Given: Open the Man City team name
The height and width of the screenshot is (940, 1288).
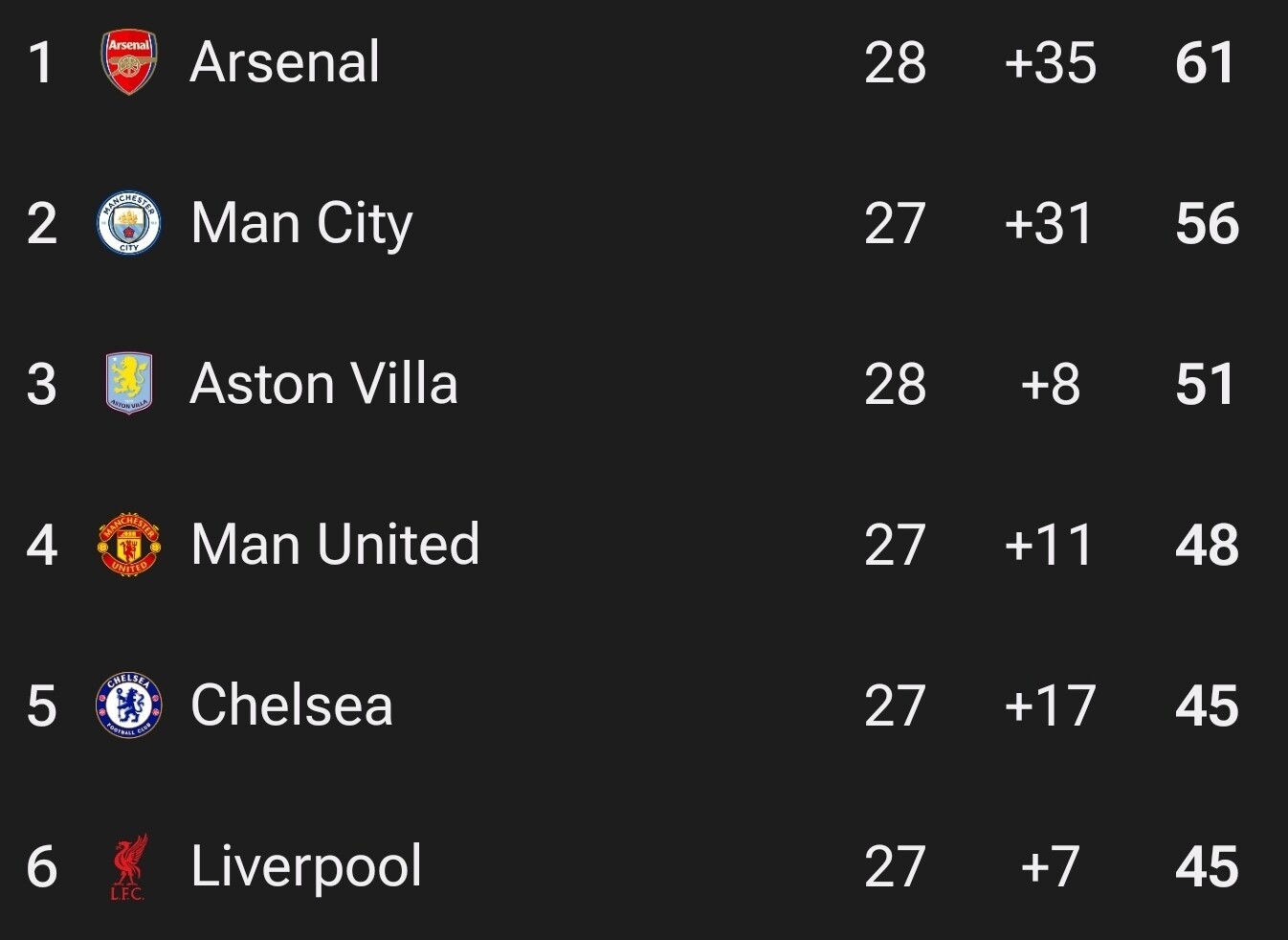Looking at the screenshot, I should click(x=302, y=226).
